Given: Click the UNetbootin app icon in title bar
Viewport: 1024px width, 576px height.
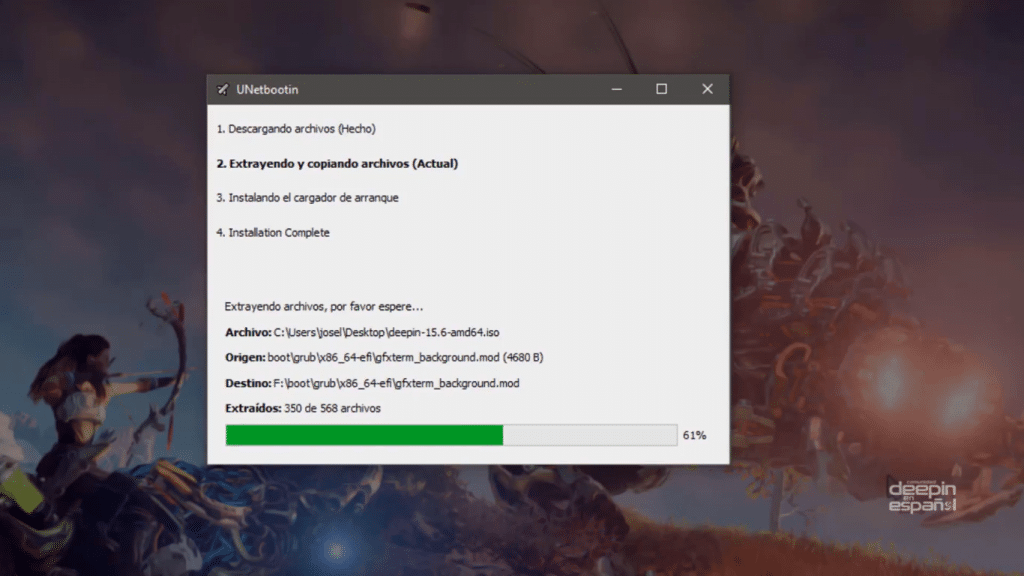Looking at the screenshot, I should (222, 90).
